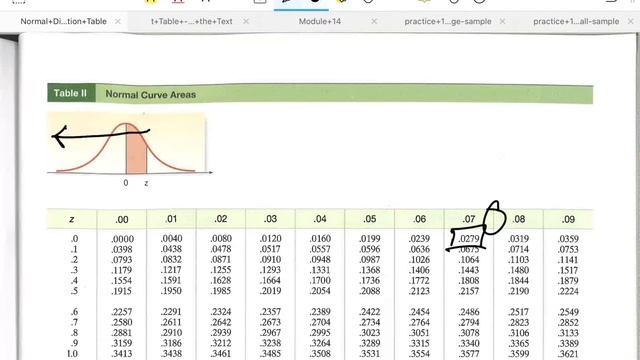This screenshot has width=640, height=360.
Task: Select the table value .1331
Action: coord(320,270)
